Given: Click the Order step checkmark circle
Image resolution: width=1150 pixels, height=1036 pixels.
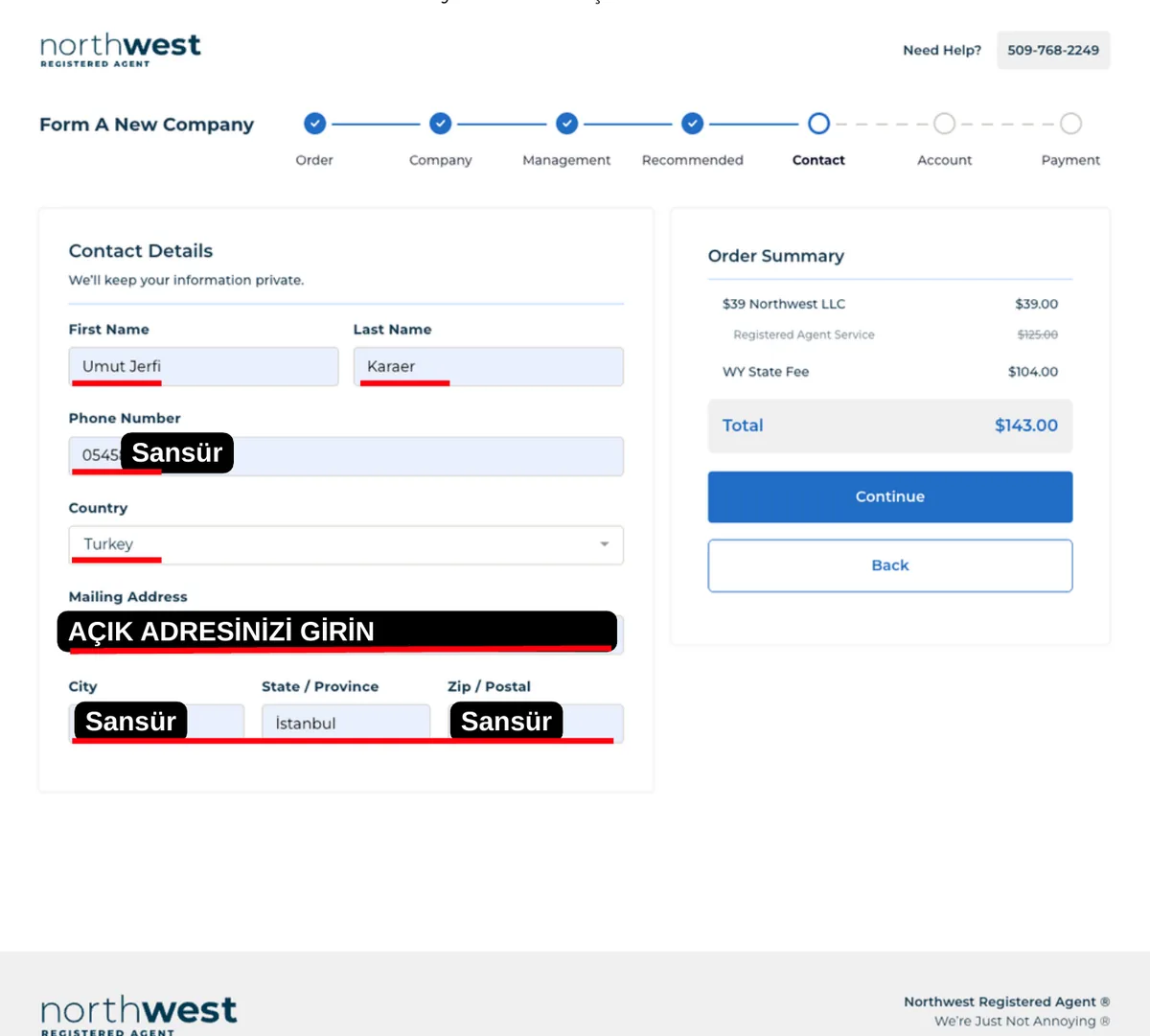Looking at the screenshot, I should coord(314,124).
